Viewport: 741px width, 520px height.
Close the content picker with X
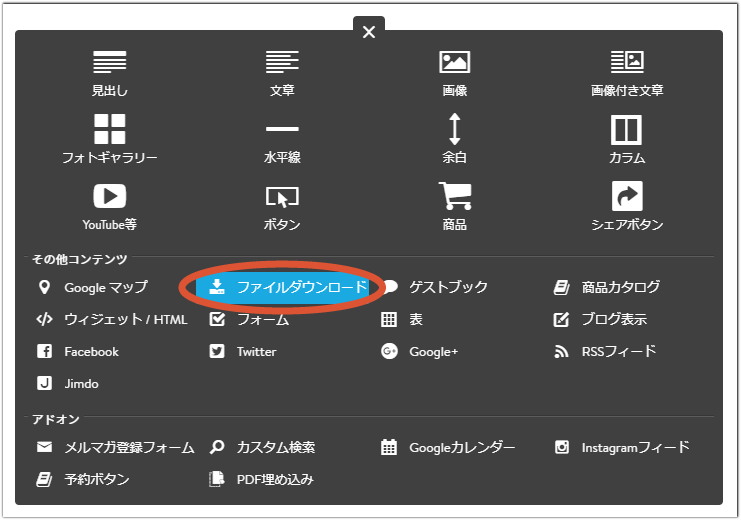pos(369,32)
